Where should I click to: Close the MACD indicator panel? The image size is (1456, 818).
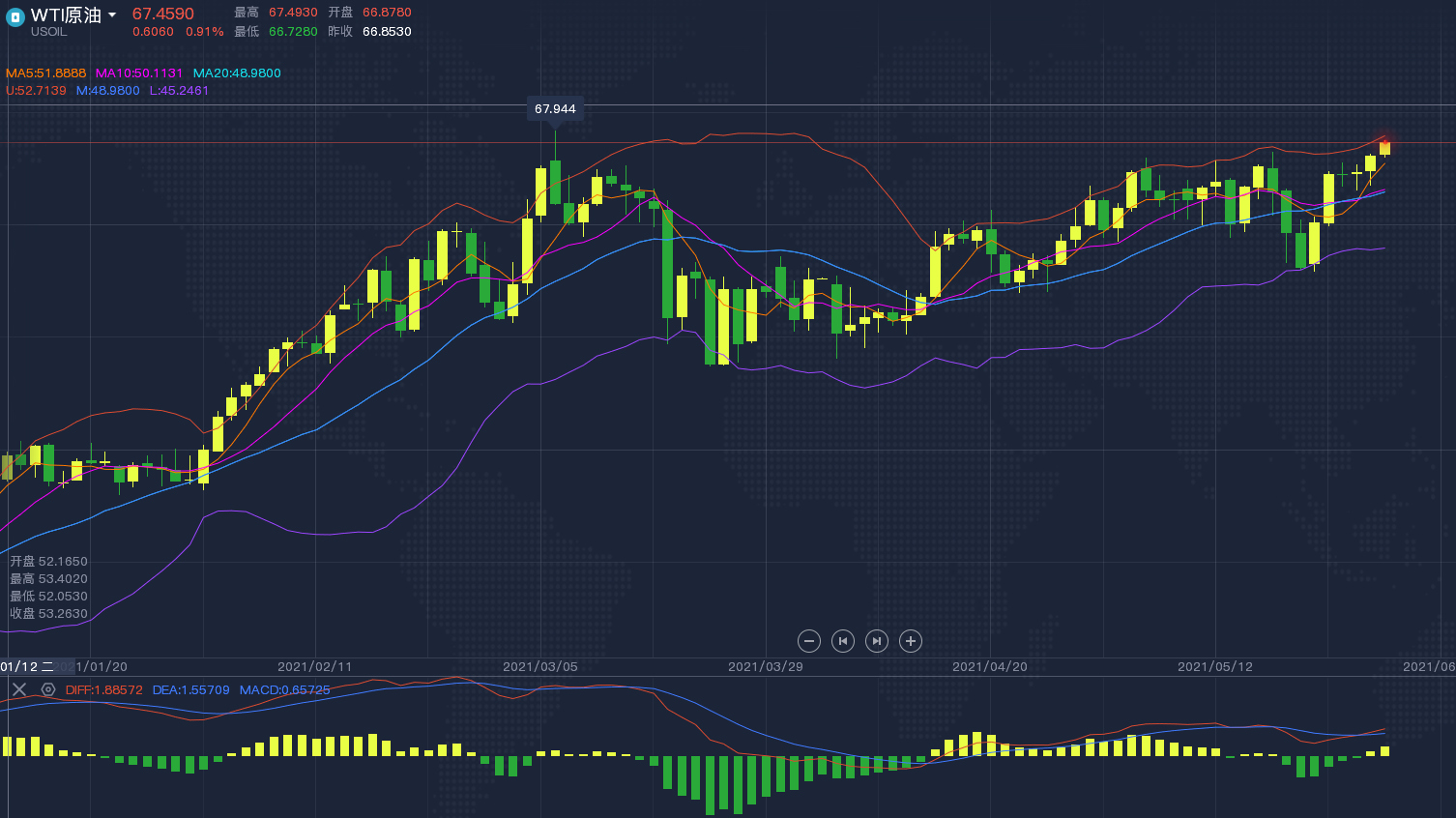[19, 689]
